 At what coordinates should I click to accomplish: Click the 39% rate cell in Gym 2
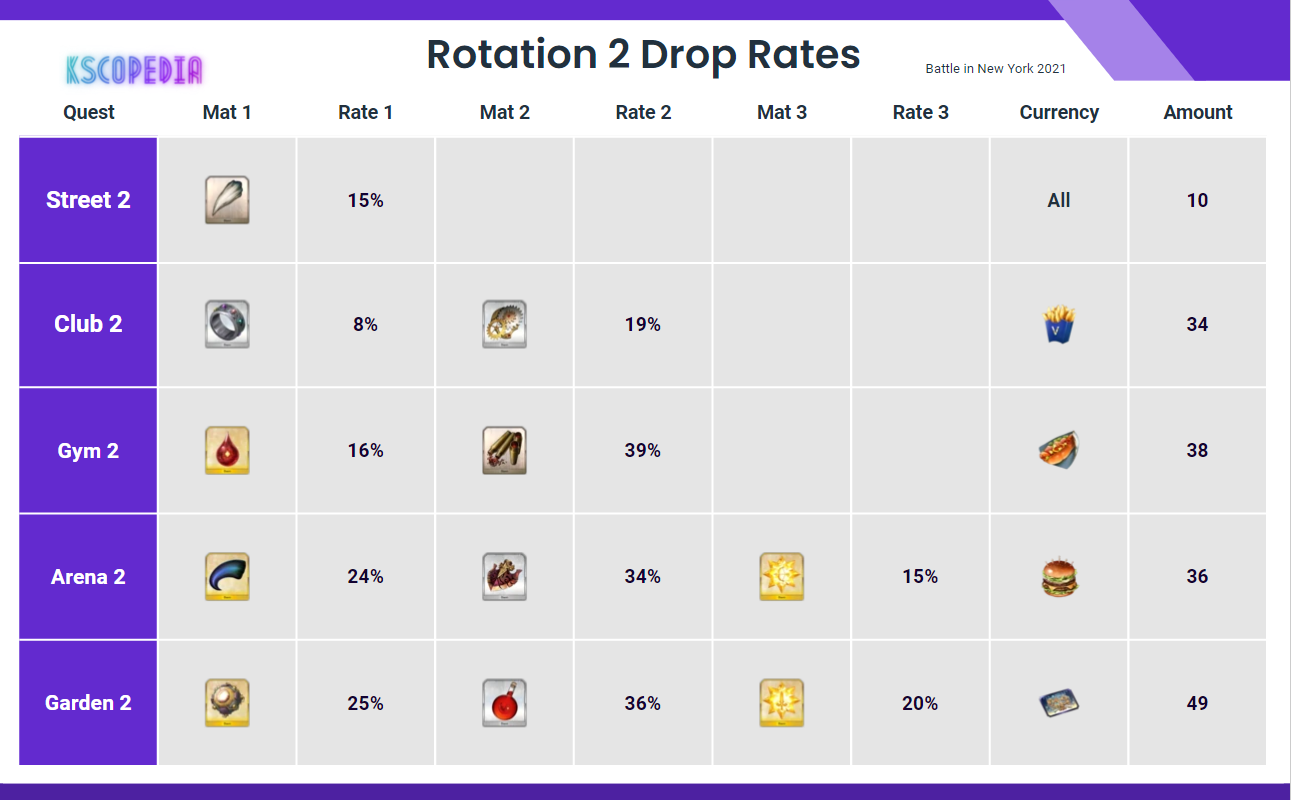[643, 450]
